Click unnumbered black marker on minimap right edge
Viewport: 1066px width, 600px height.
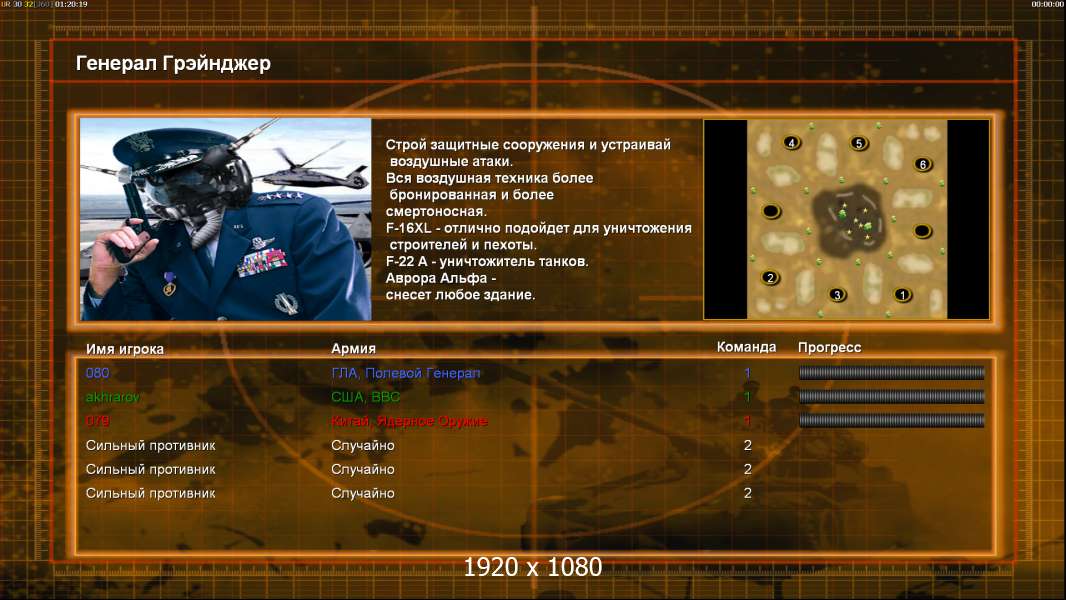[922, 231]
